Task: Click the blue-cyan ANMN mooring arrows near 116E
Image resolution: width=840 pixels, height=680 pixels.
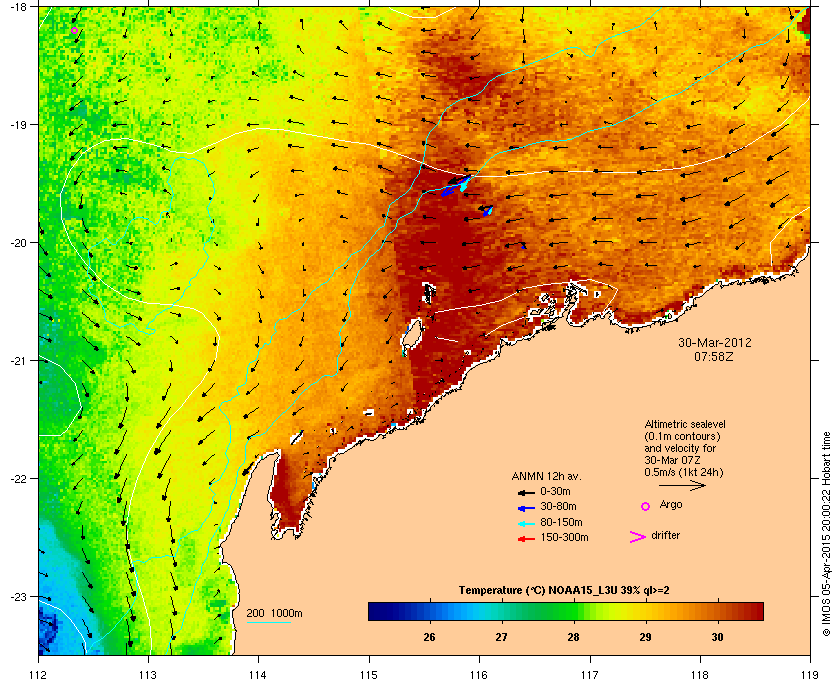Action: (x=456, y=185)
